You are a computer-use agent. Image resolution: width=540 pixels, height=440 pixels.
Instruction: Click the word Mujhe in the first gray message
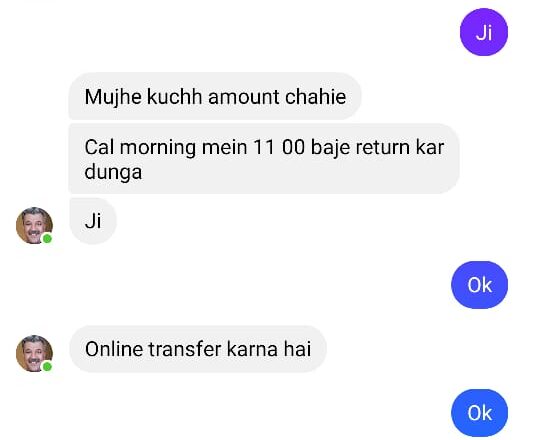click(113, 97)
